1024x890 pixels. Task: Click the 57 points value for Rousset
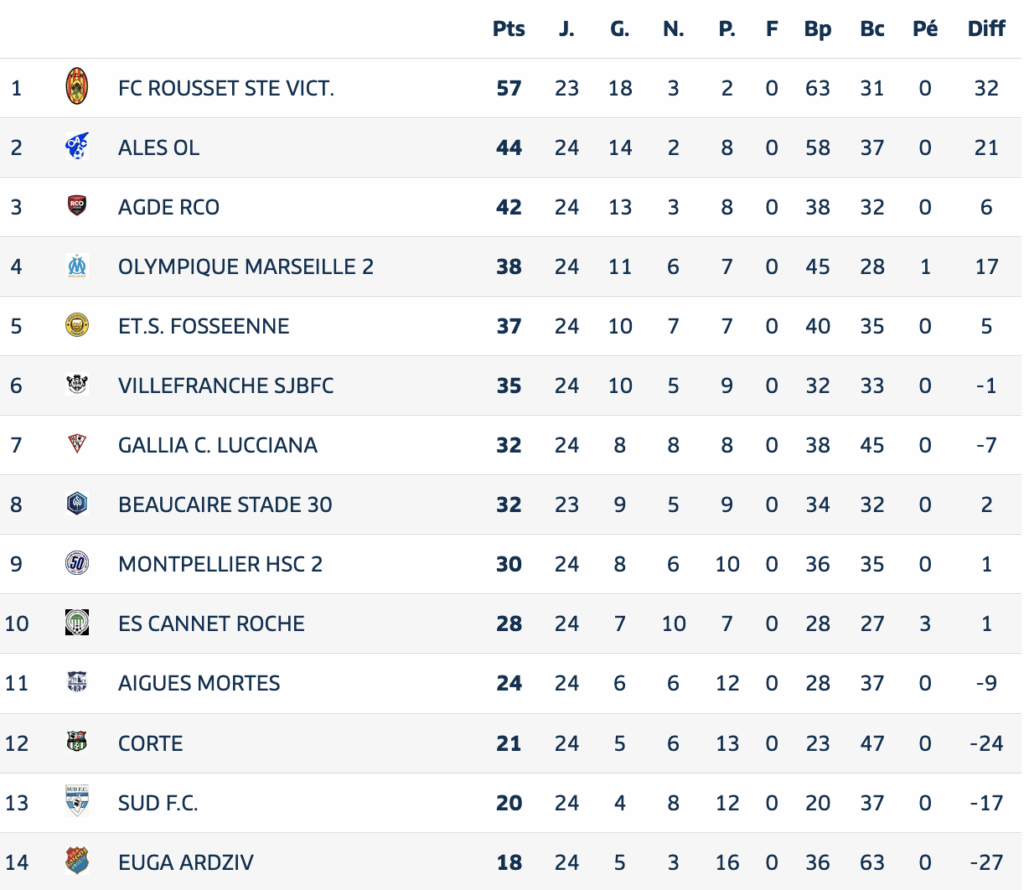509,88
